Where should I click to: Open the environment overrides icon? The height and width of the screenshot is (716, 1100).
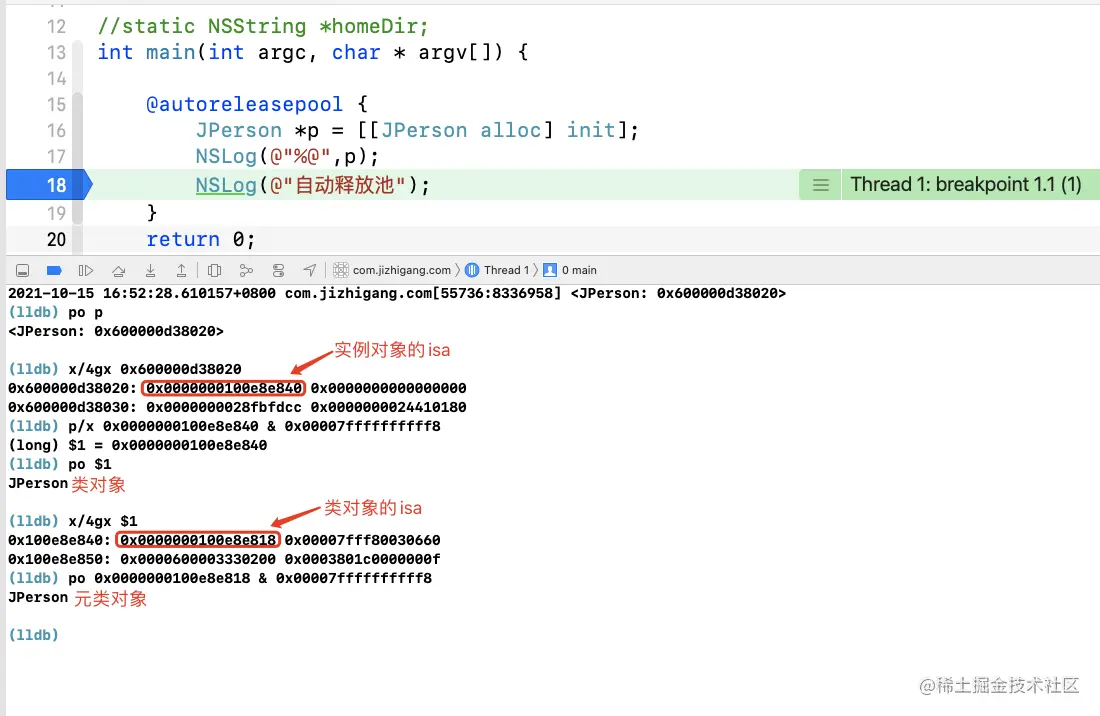(279, 270)
